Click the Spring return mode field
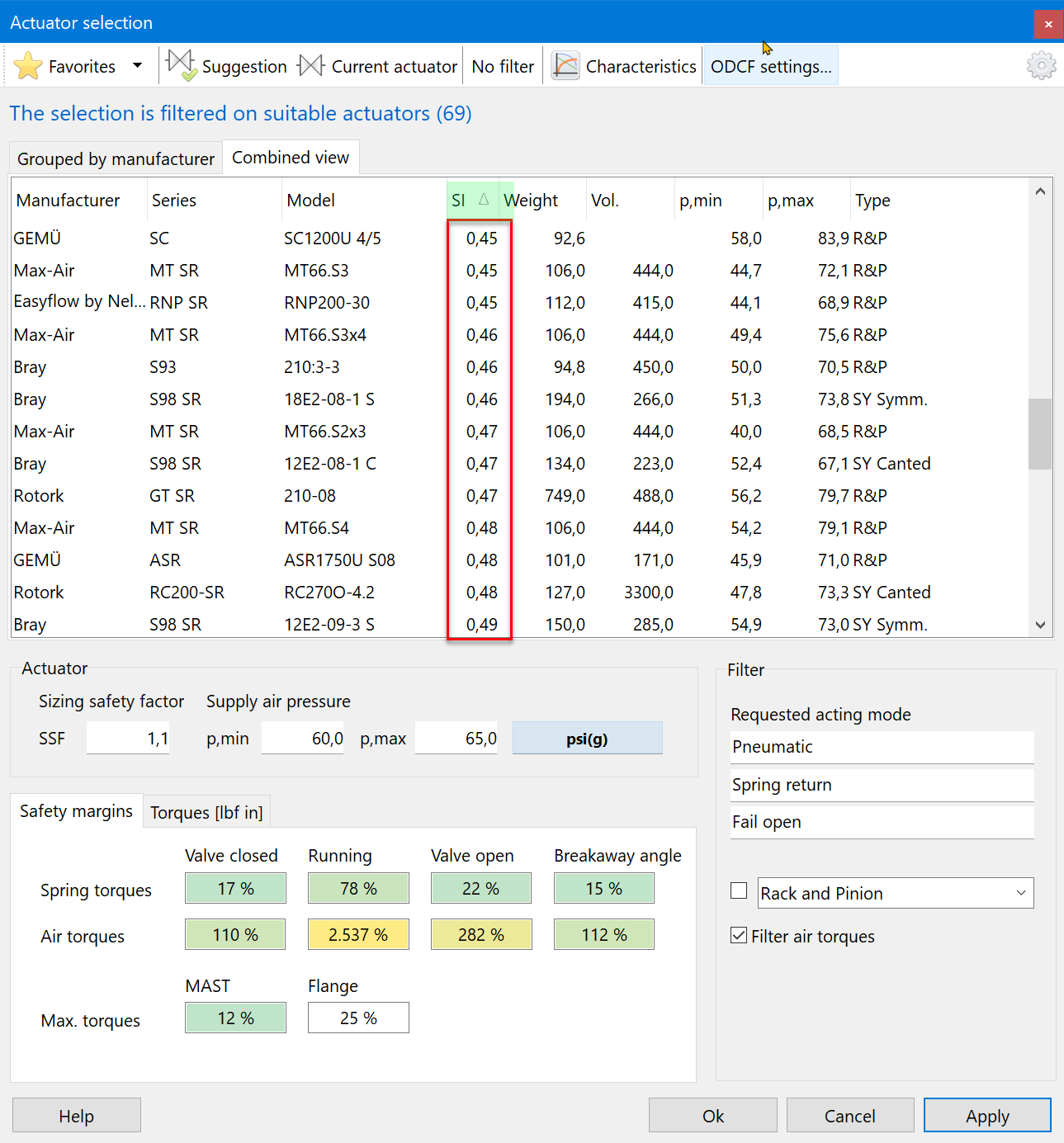The width and height of the screenshot is (1064, 1143). click(x=882, y=785)
